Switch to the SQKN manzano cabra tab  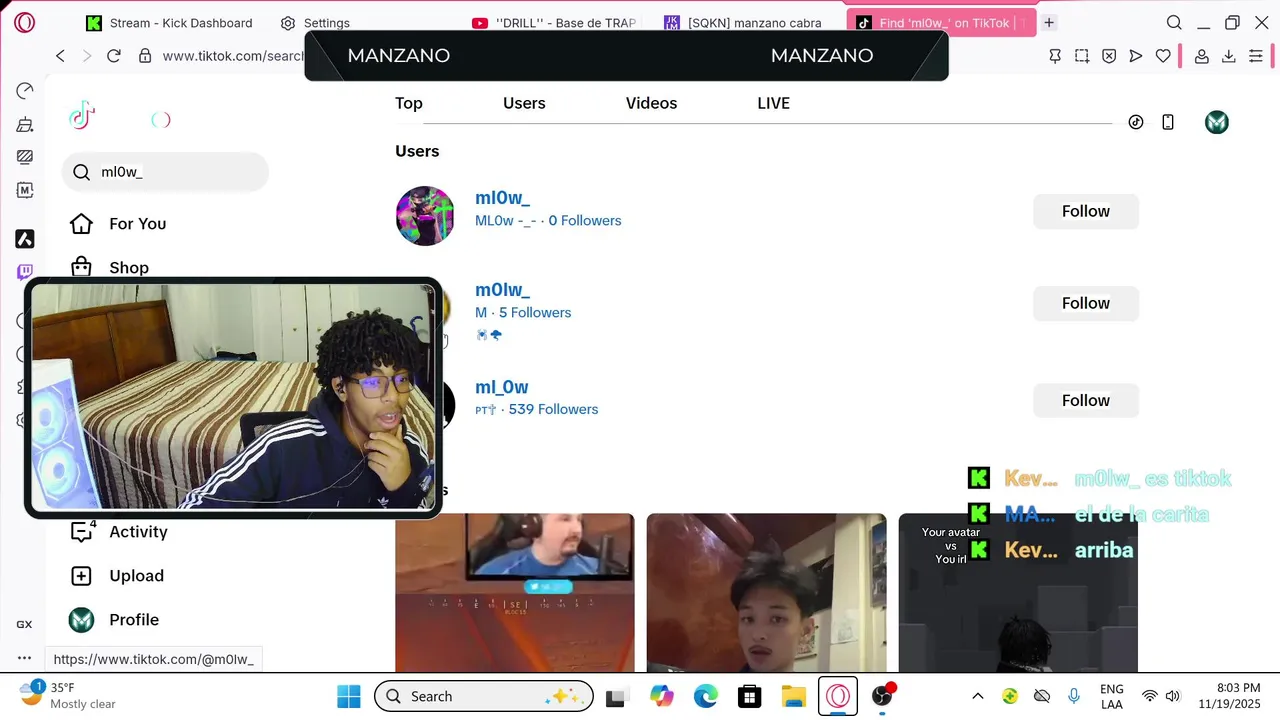(x=745, y=22)
